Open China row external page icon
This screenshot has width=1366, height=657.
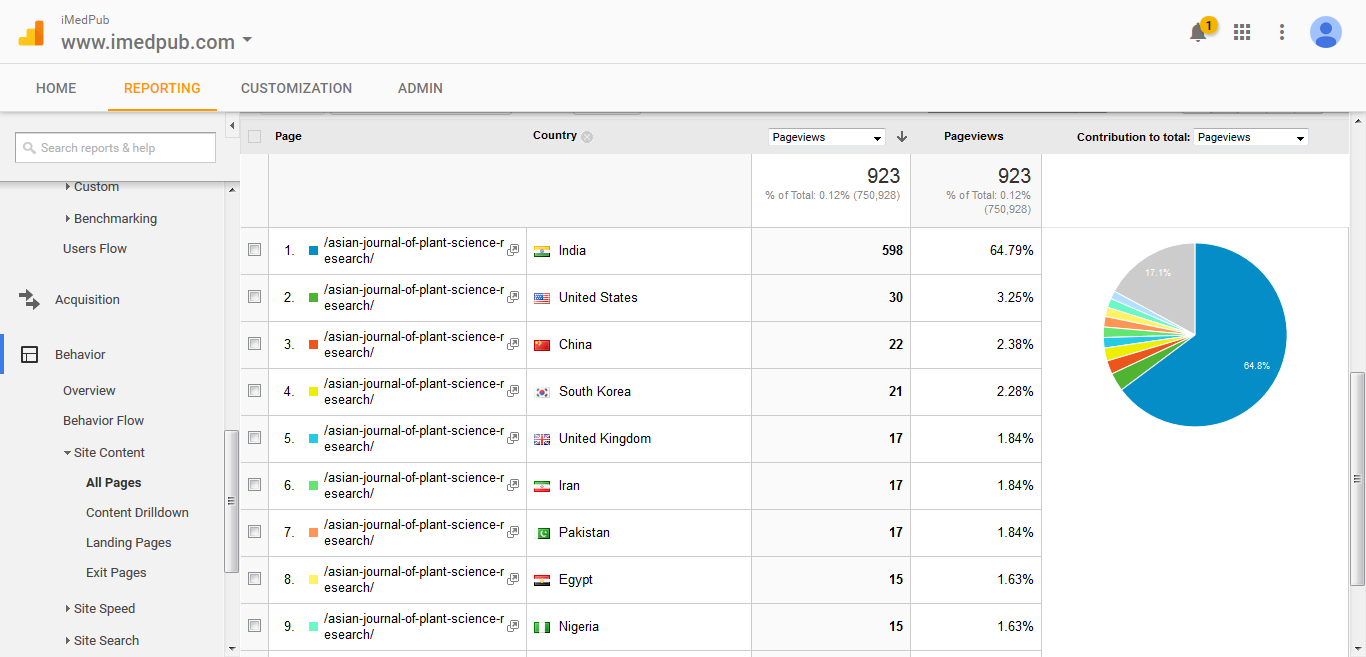coord(513,345)
